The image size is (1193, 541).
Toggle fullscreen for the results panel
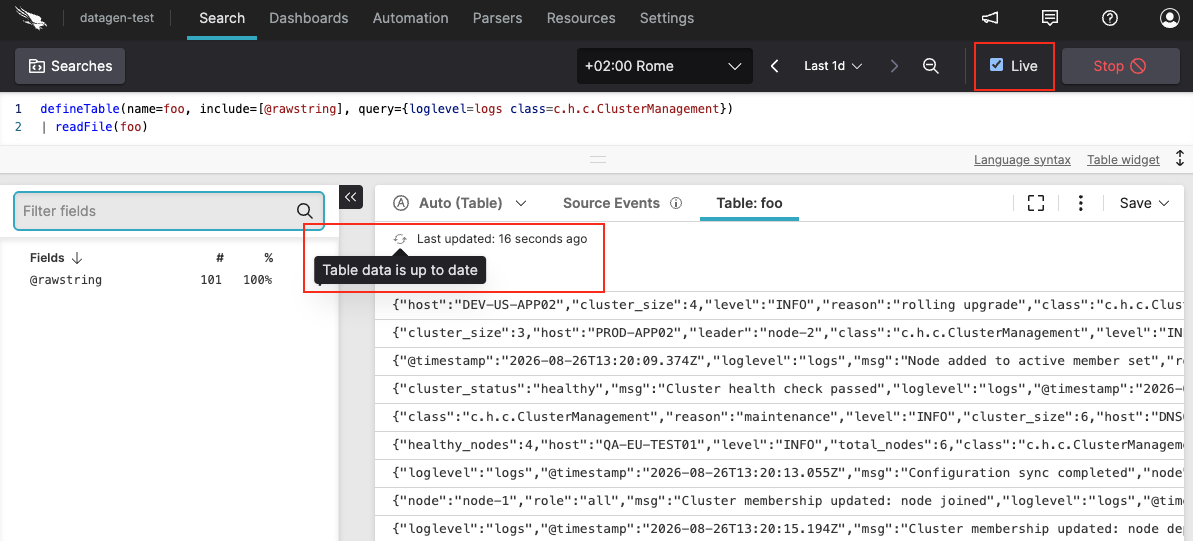1036,203
